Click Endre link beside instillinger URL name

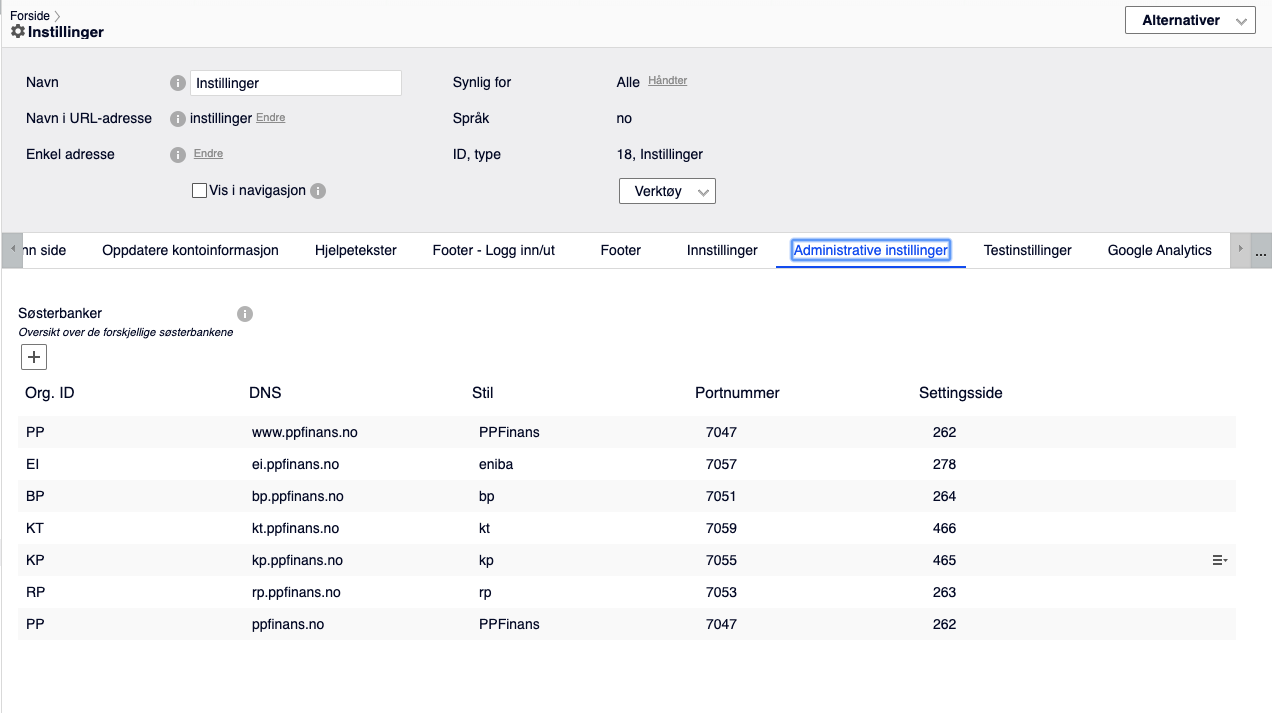tap(270, 118)
